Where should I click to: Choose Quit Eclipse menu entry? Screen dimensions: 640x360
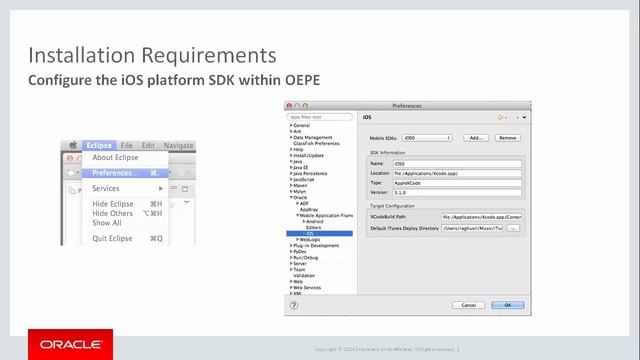125,238
